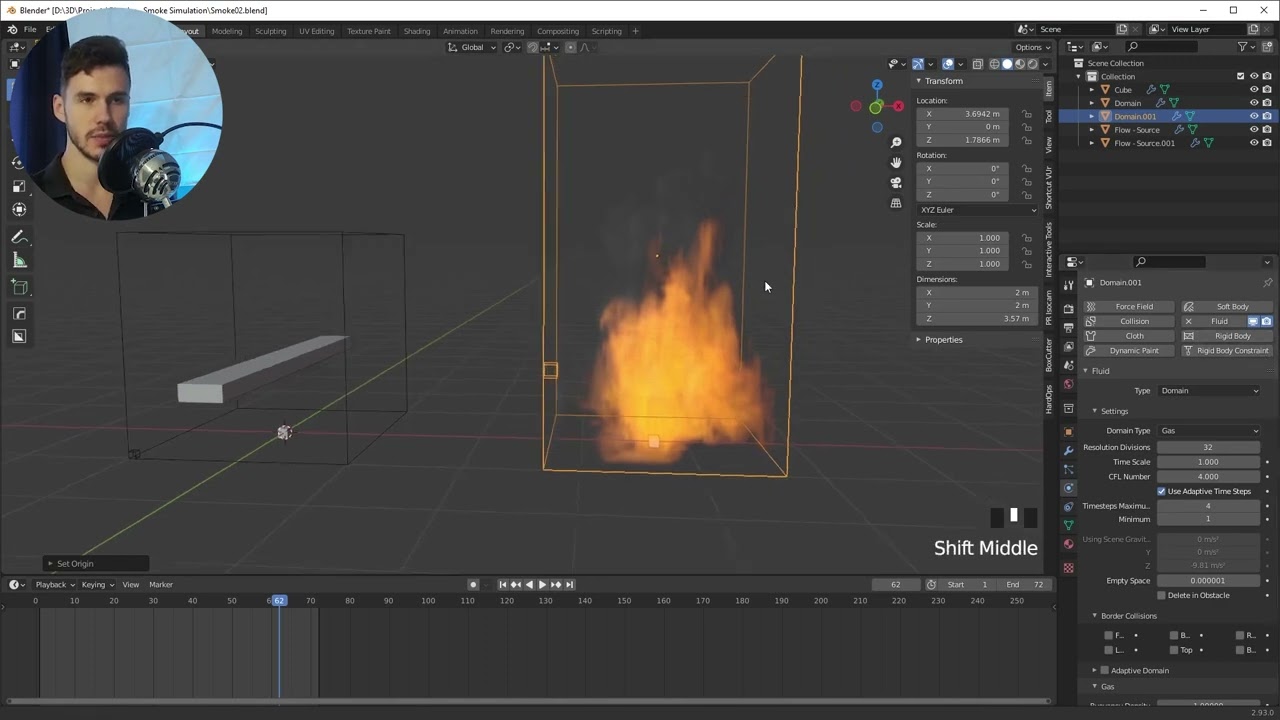Toggle Fluid show in viewport button
Image resolution: width=1280 pixels, height=720 pixels.
[x=1253, y=321]
